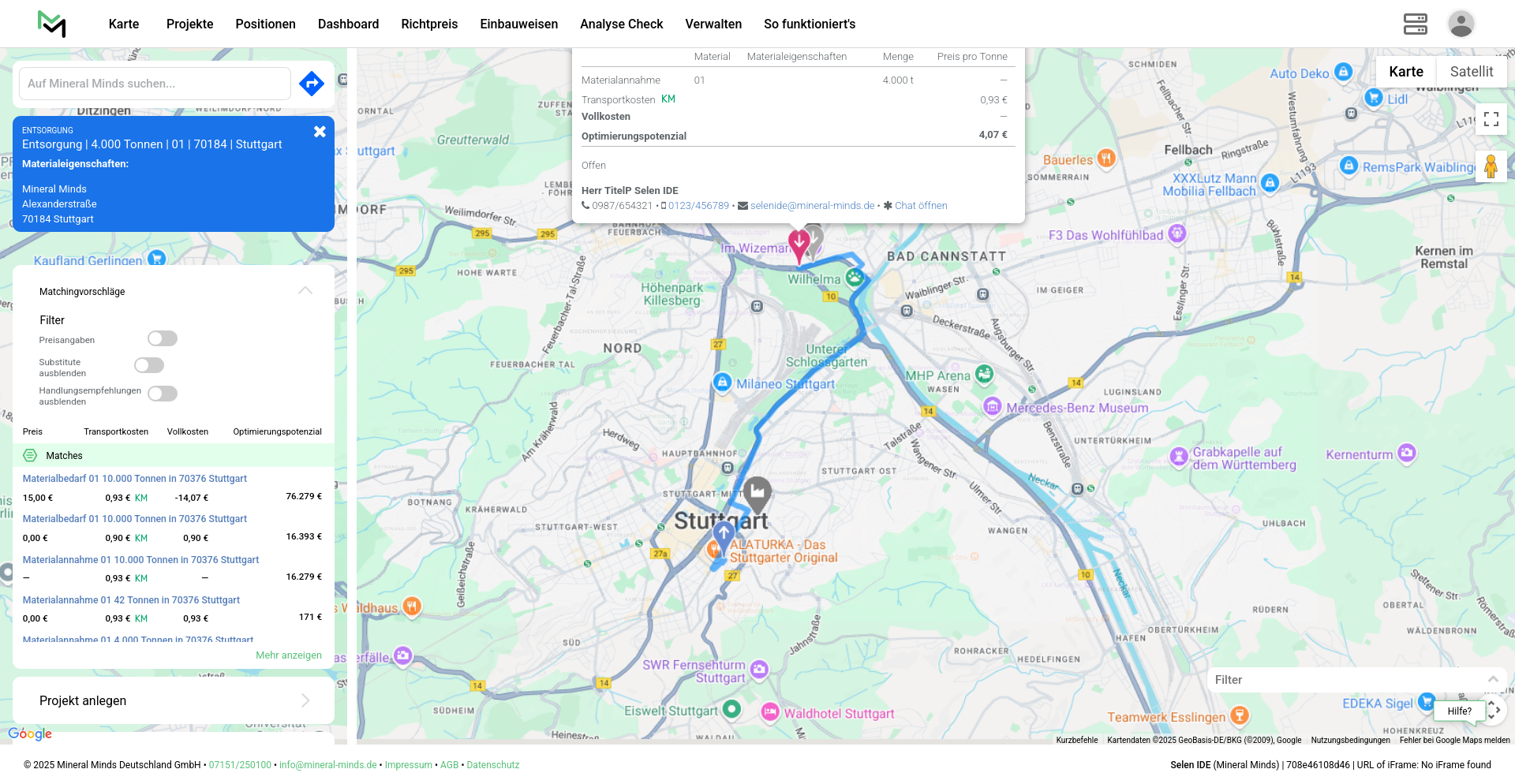Viewport: 1515px width, 784px height.
Task: Click the Mehr anzeigen link
Action: click(x=288, y=655)
